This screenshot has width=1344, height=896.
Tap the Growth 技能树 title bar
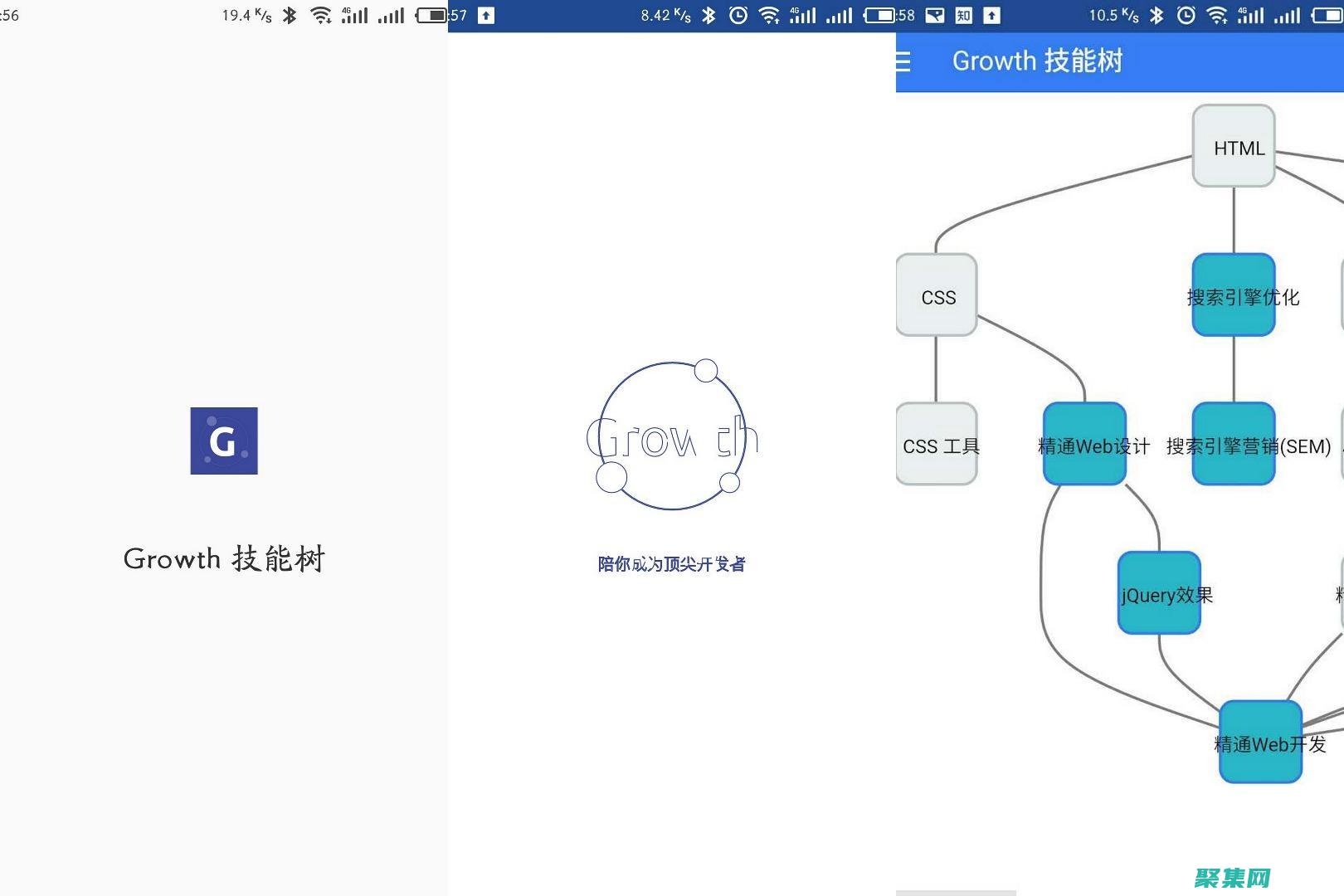point(1037,61)
